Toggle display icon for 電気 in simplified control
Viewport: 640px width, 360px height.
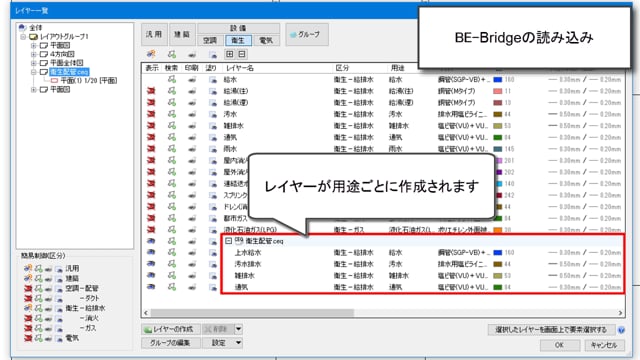point(28,338)
